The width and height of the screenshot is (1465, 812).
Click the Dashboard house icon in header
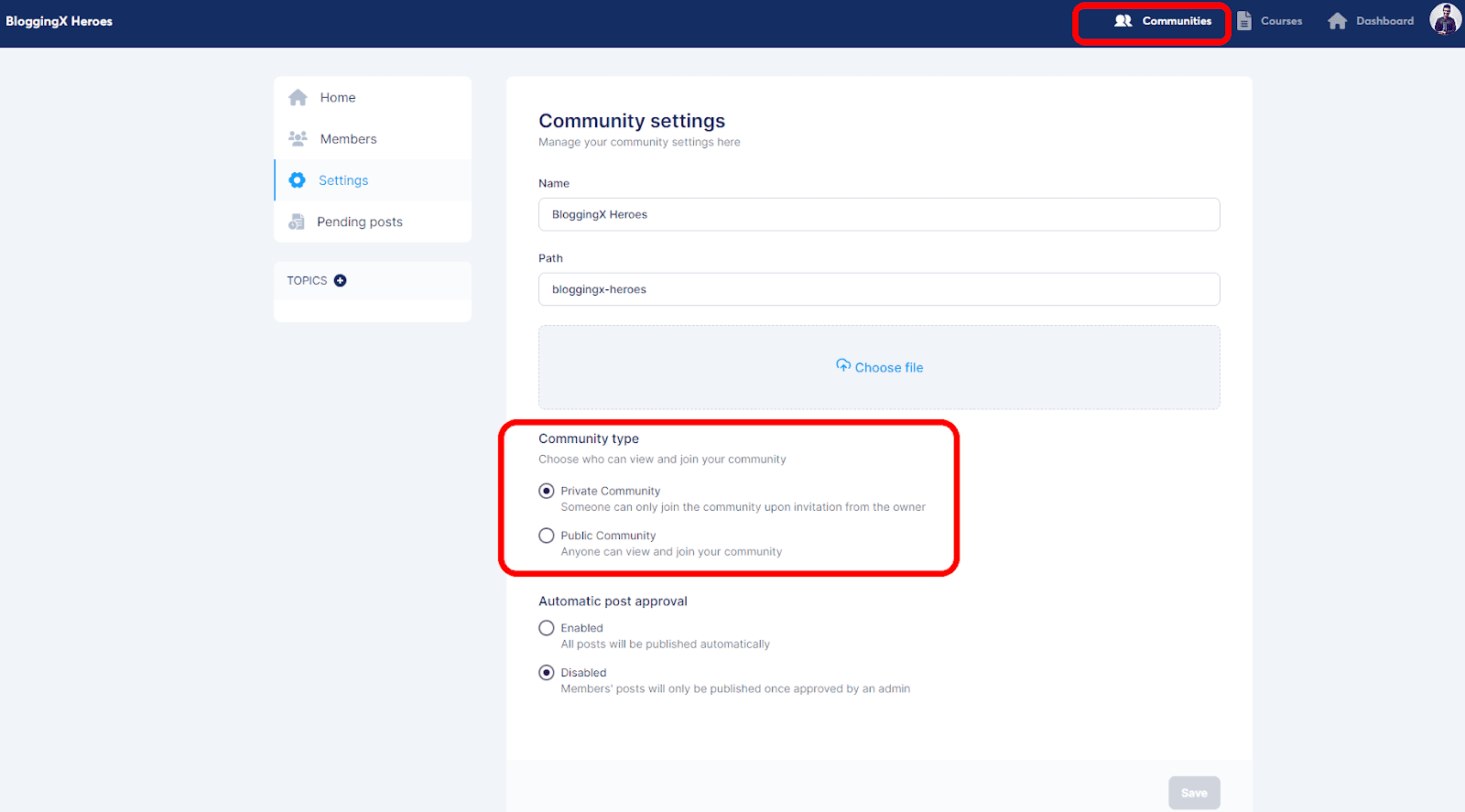click(1338, 21)
